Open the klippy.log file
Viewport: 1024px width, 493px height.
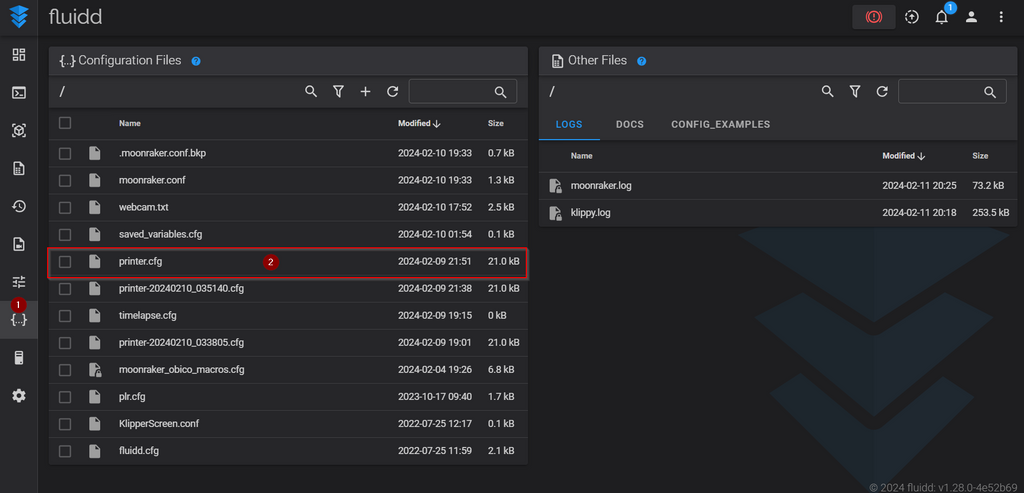tap(778, 213)
